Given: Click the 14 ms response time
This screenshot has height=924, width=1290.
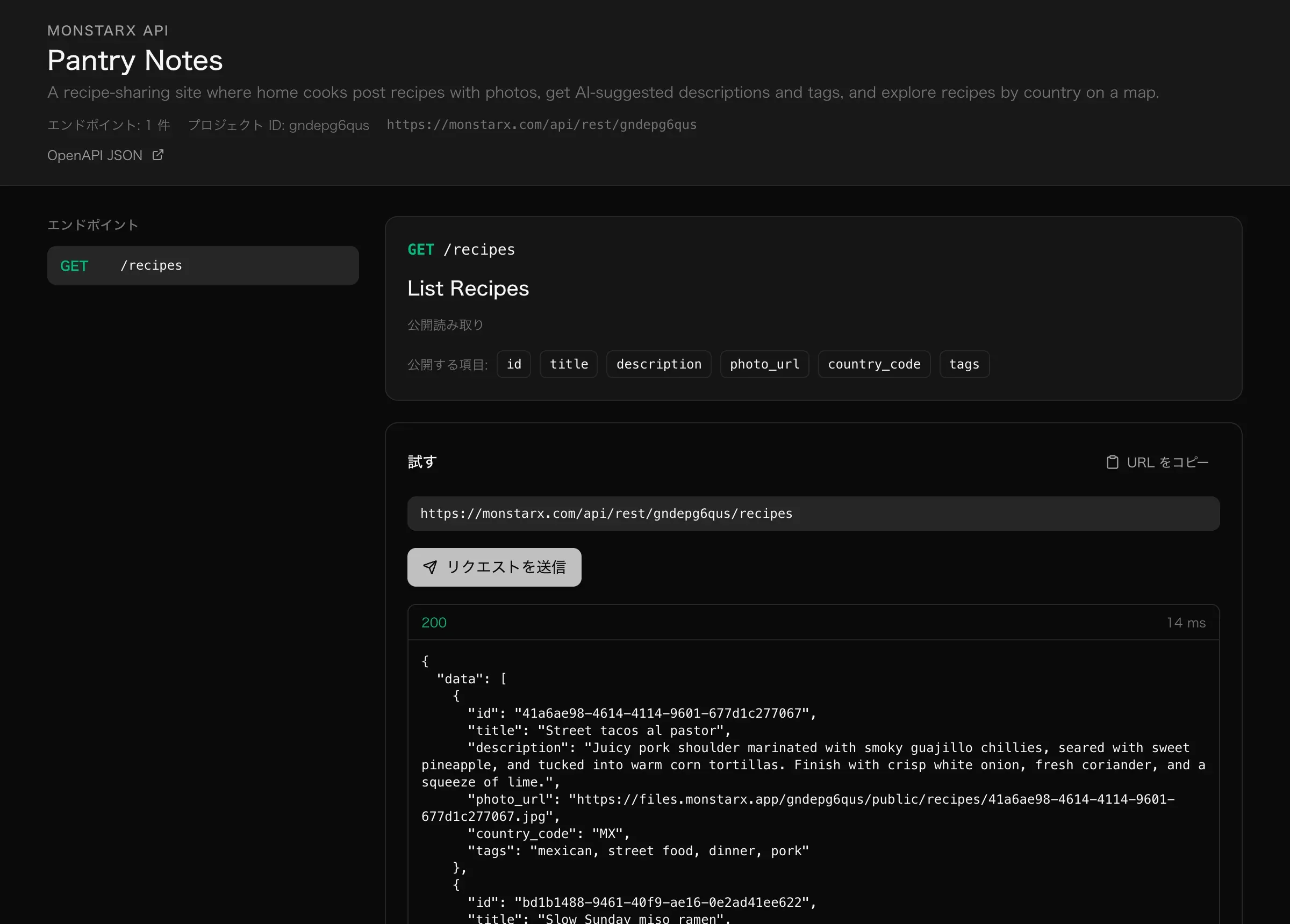Looking at the screenshot, I should click(x=1186, y=623).
